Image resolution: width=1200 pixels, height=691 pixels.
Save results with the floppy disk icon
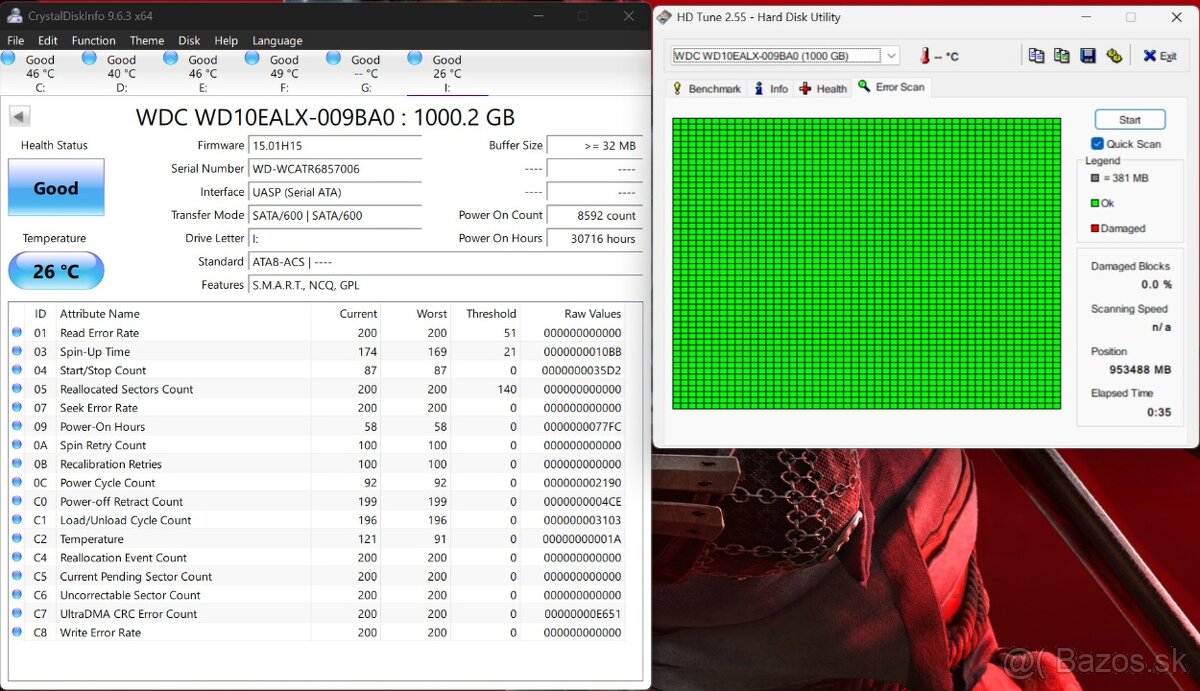[1088, 56]
